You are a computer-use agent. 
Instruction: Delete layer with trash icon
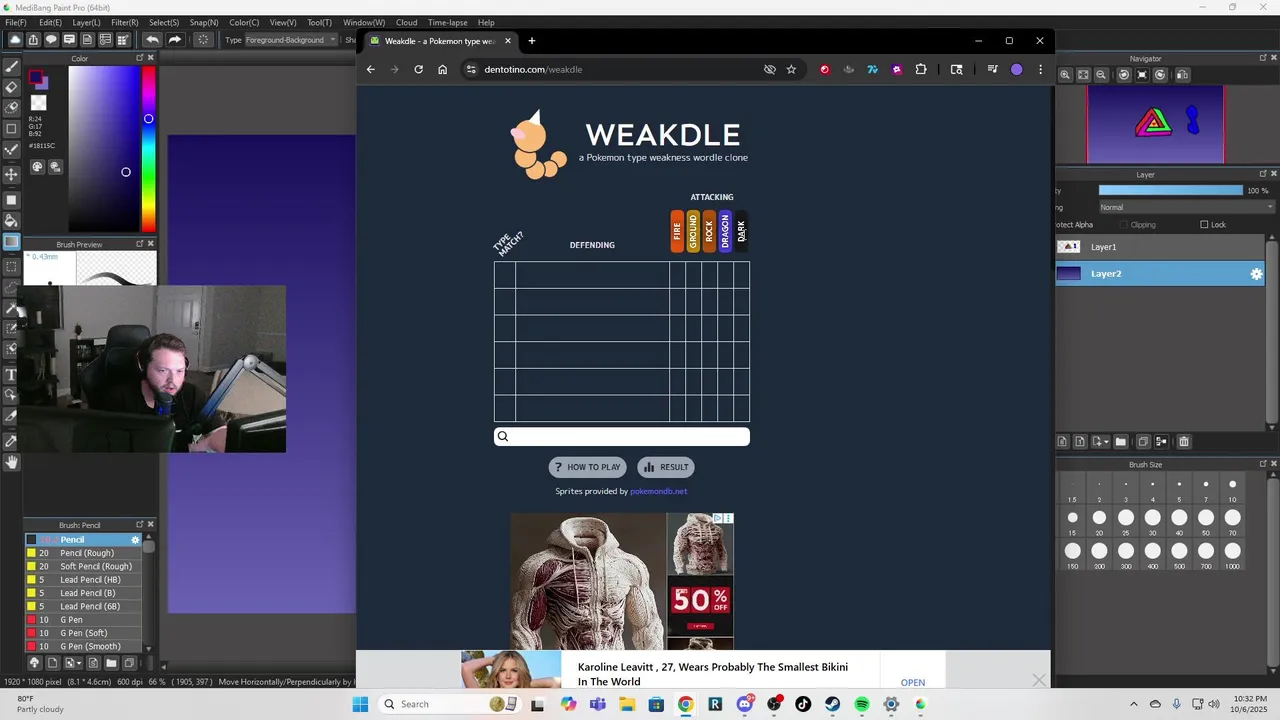[x=1184, y=442]
